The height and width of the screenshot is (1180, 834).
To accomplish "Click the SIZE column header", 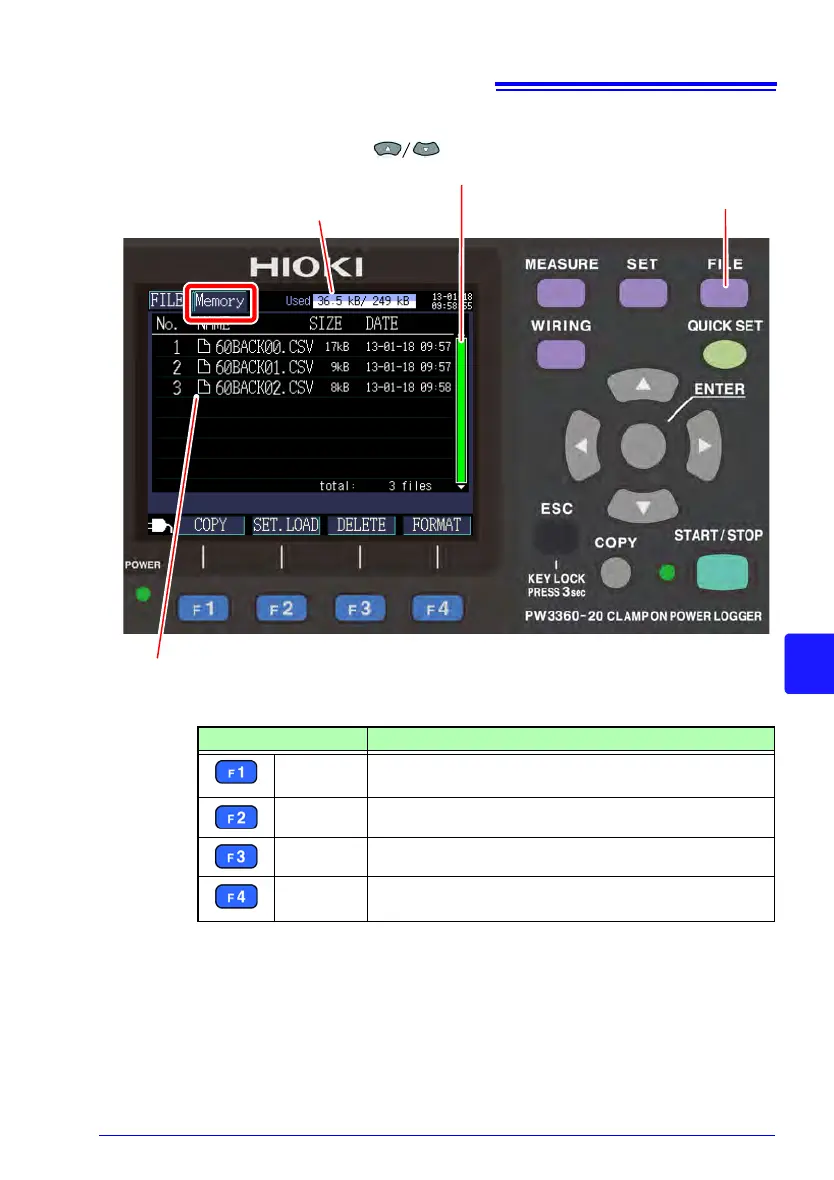I will [325, 324].
